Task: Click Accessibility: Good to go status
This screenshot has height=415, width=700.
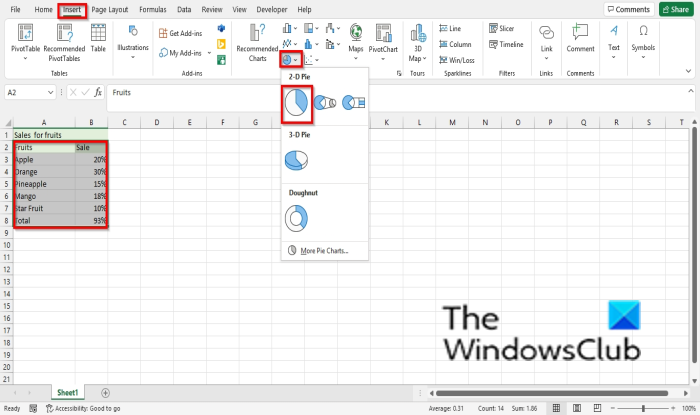Action: point(83,408)
